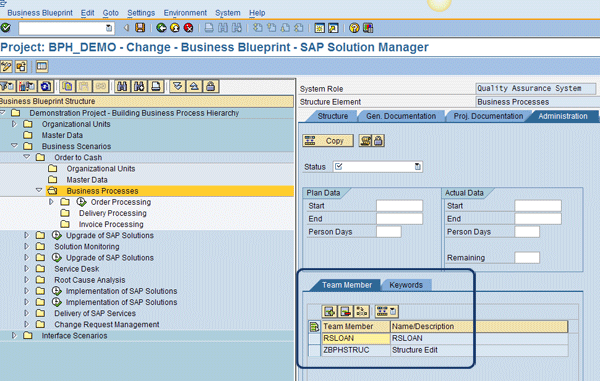This screenshot has height=381, width=600.
Task: Select the RSLOAN row selector box
Action: coord(315,338)
